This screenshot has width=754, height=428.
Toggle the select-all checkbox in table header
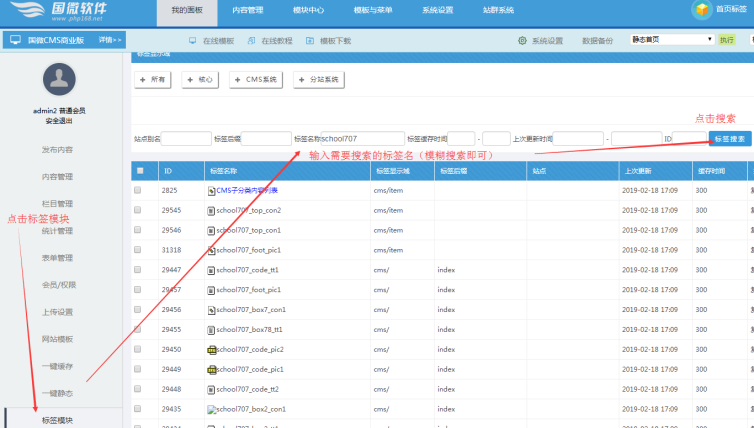[139, 171]
